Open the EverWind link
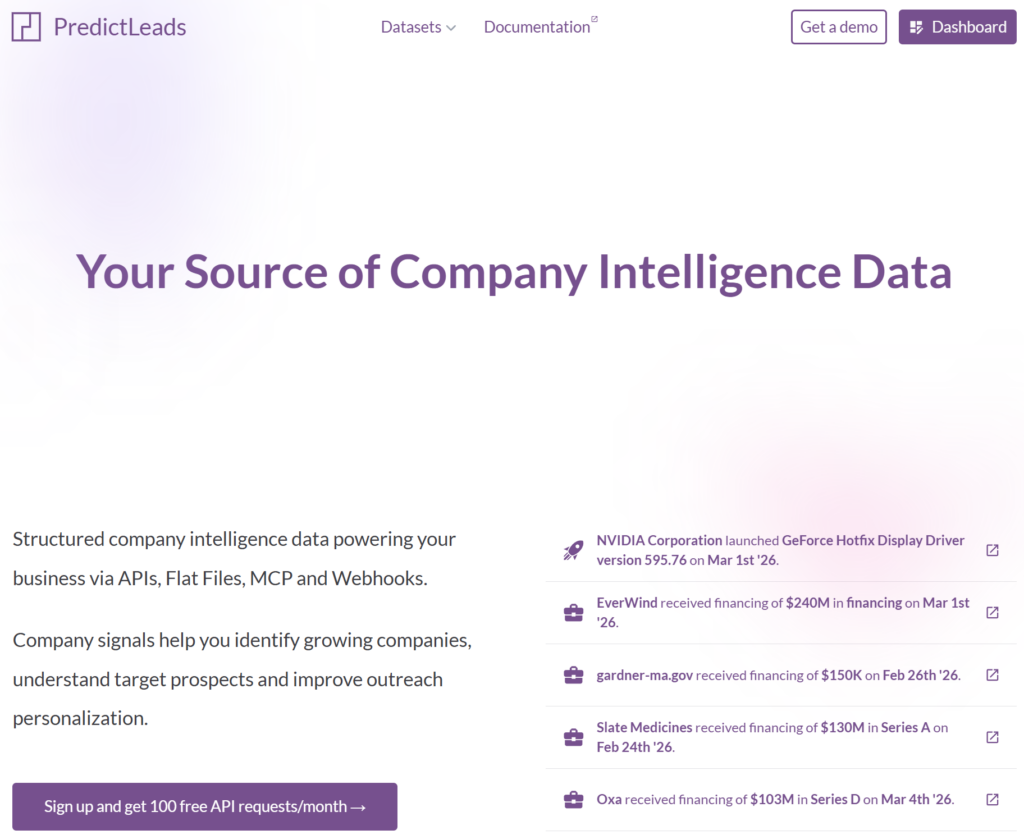This screenshot has width=1024, height=839. (x=625, y=602)
